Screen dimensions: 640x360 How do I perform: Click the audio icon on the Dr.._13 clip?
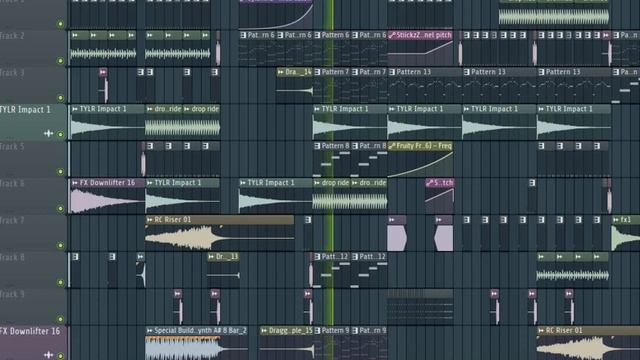coord(211,257)
